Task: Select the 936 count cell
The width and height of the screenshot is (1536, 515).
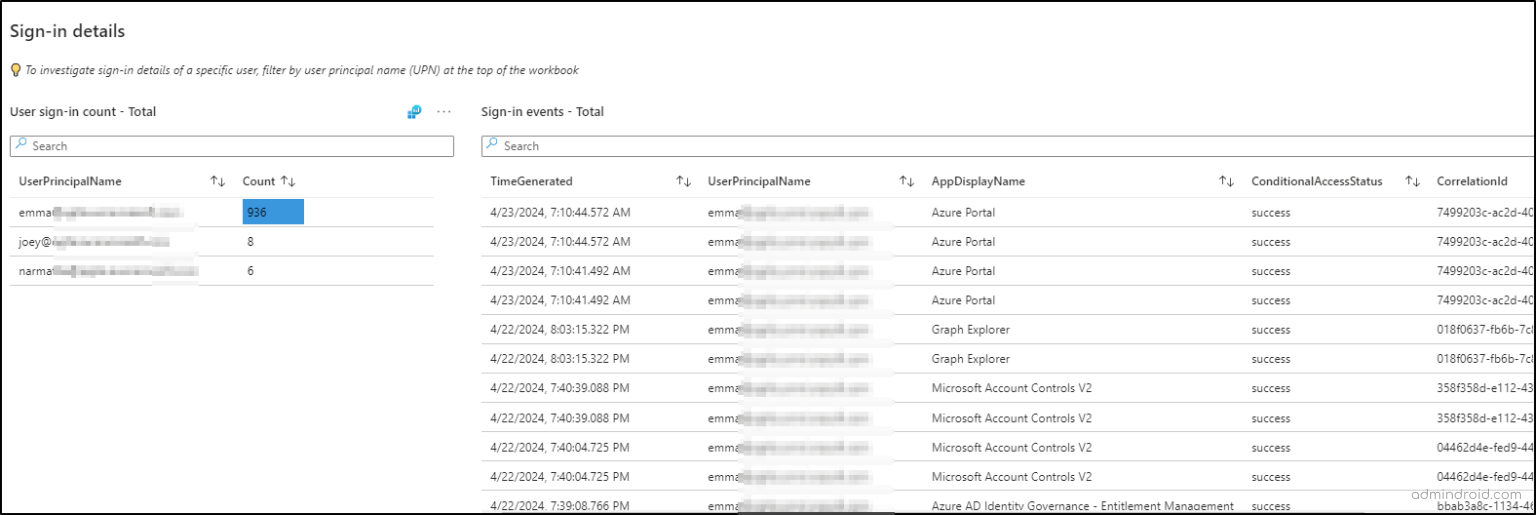Action: [273, 212]
